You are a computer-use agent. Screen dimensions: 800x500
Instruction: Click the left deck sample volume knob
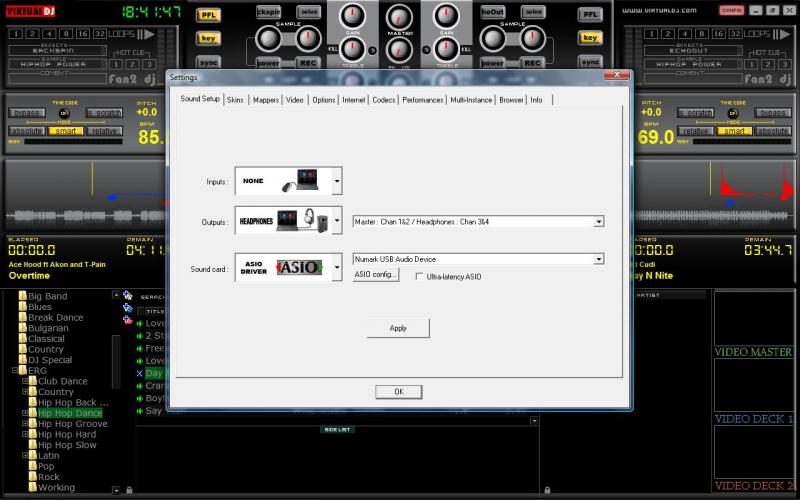[x=307, y=37]
